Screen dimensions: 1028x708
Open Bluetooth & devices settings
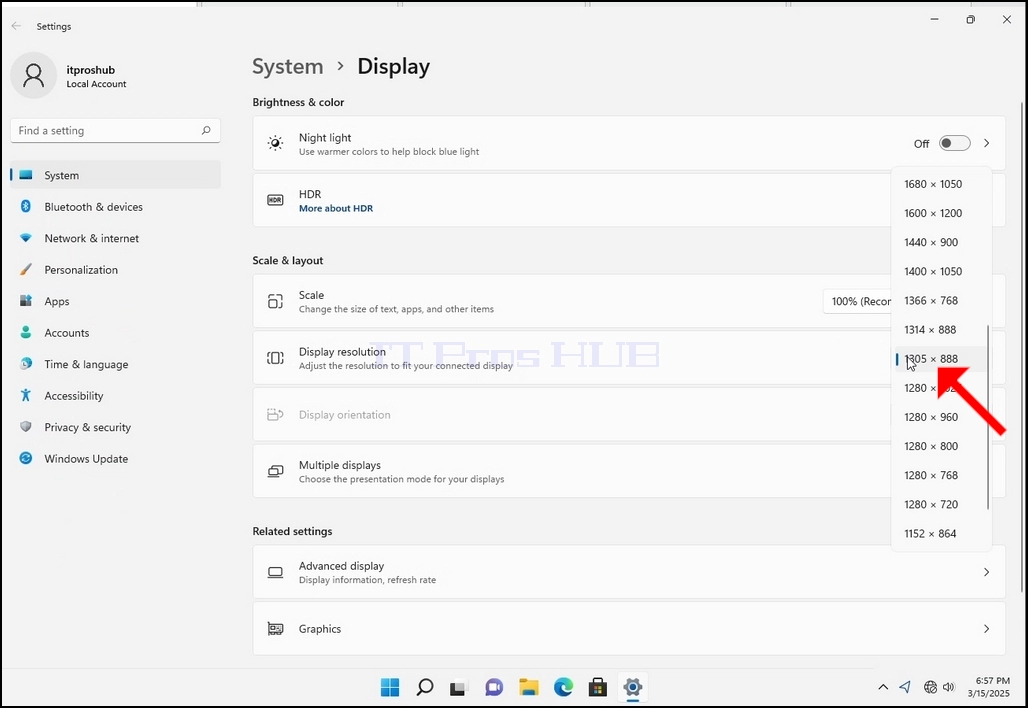click(115, 206)
